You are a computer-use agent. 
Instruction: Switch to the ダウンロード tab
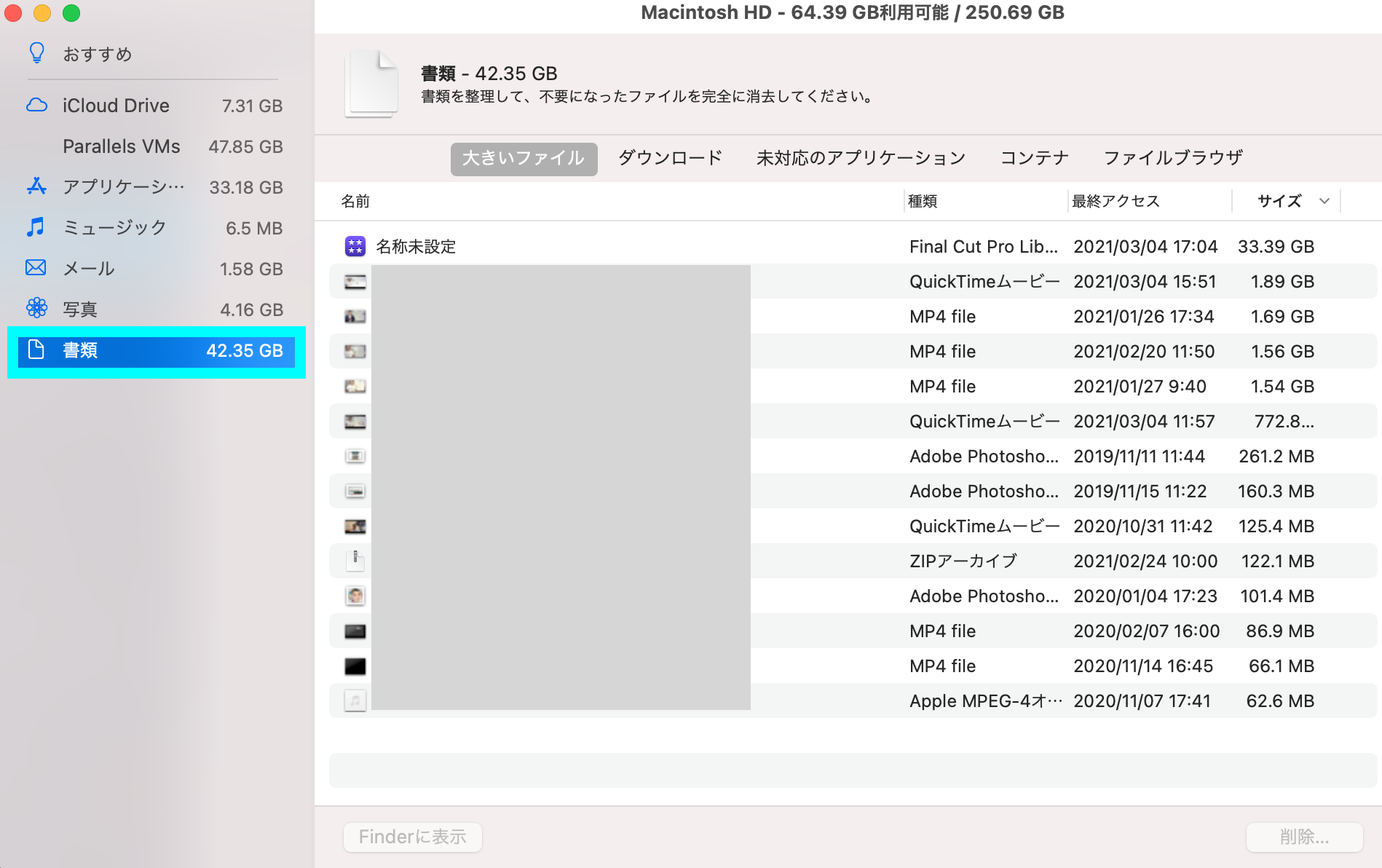[670, 157]
